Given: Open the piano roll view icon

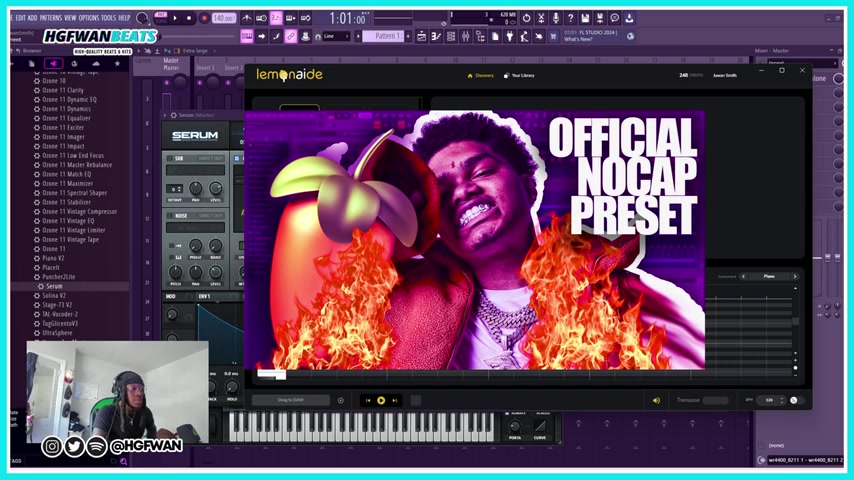Looking at the screenshot, I should [436, 36].
